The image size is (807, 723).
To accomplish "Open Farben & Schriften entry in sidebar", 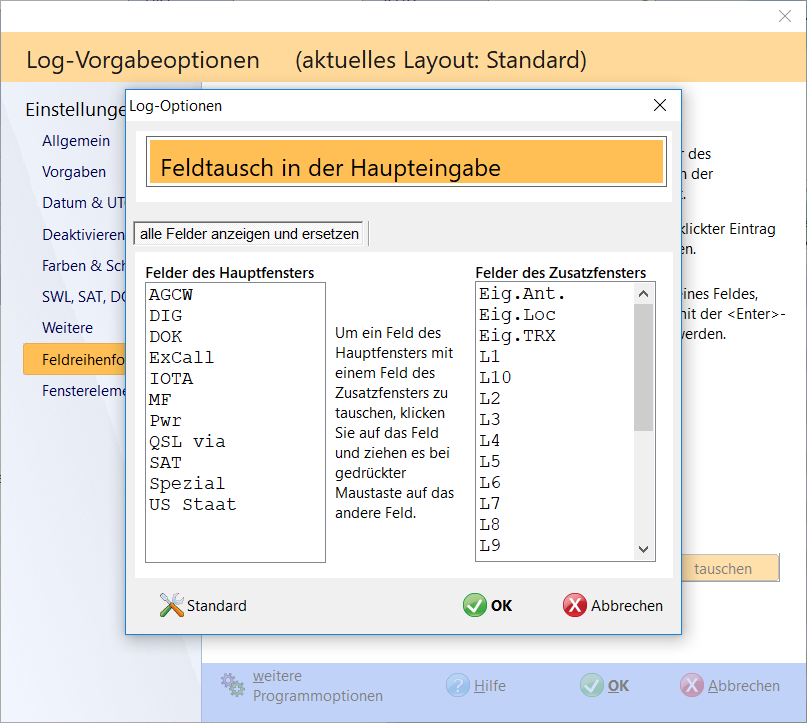I will 83,266.
